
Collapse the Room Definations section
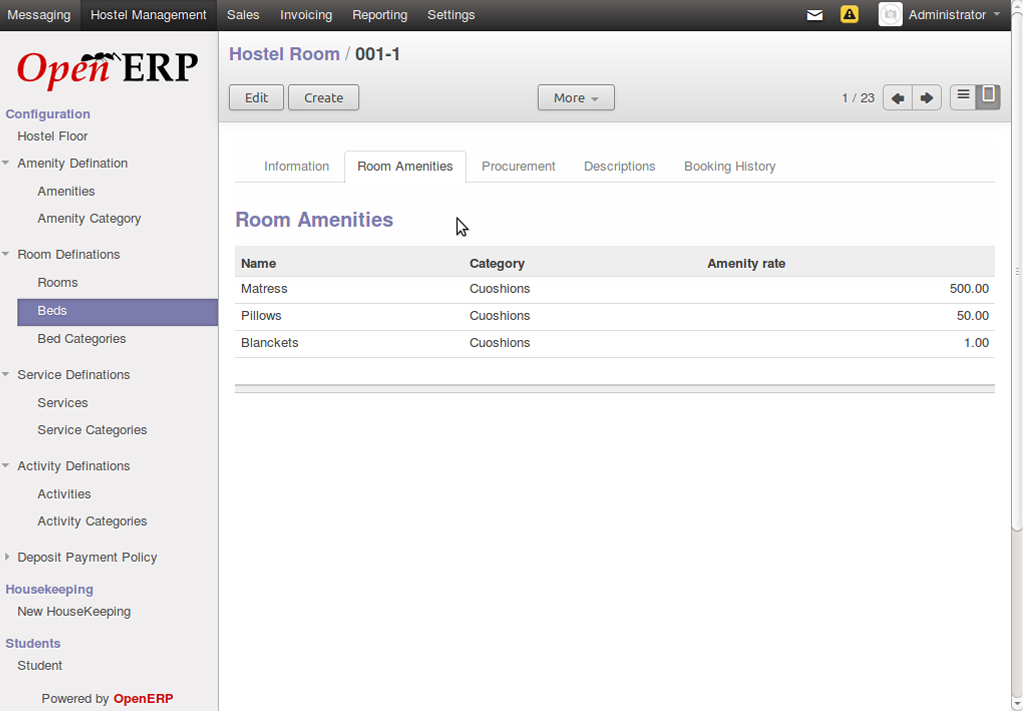click(x=6, y=254)
